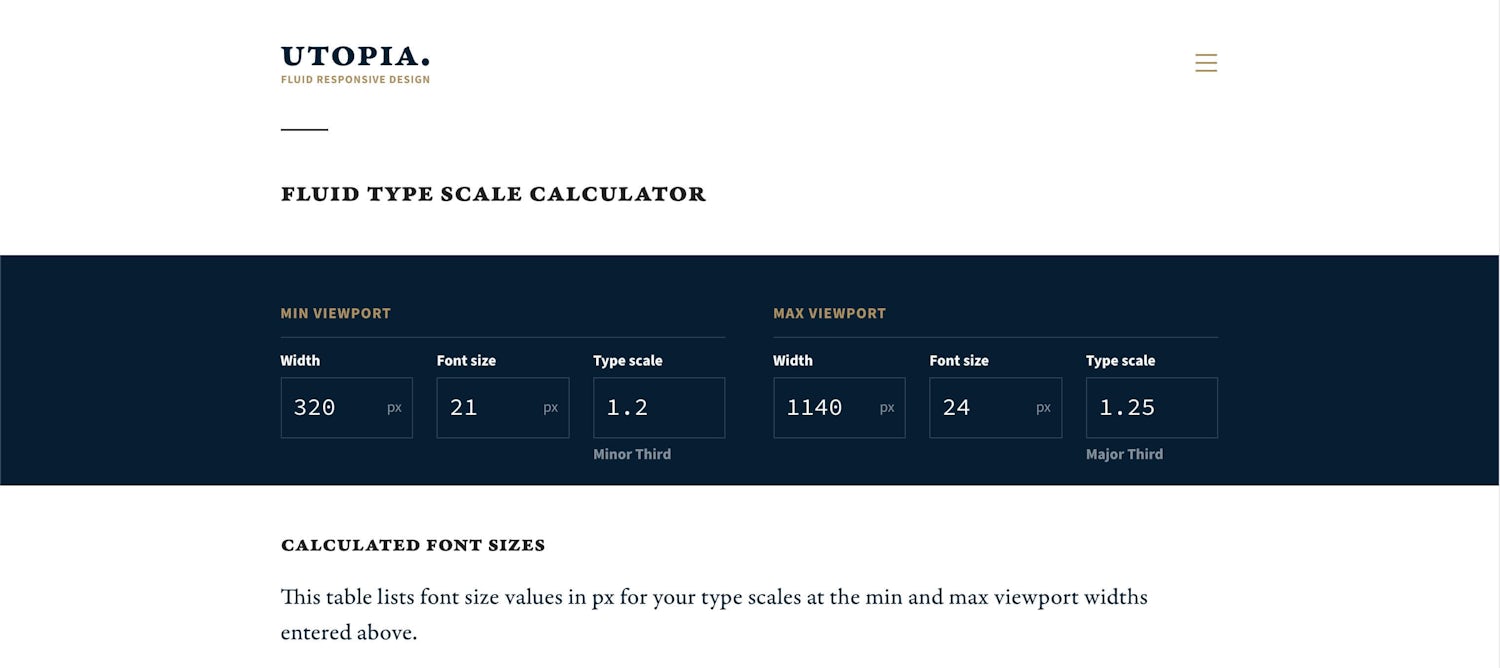This screenshot has height=668, width=1500.
Task: Focus the Max Viewport width field showing 1140
Action: tap(826, 408)
